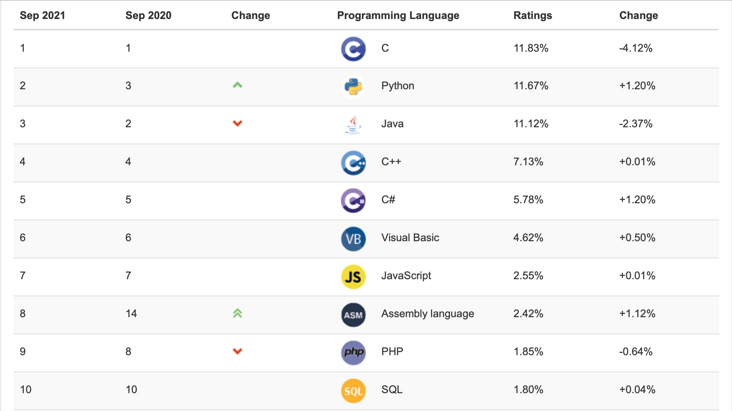732x411 pixels.
Task: Click the Java coffee cup icon
Action: 353,125
